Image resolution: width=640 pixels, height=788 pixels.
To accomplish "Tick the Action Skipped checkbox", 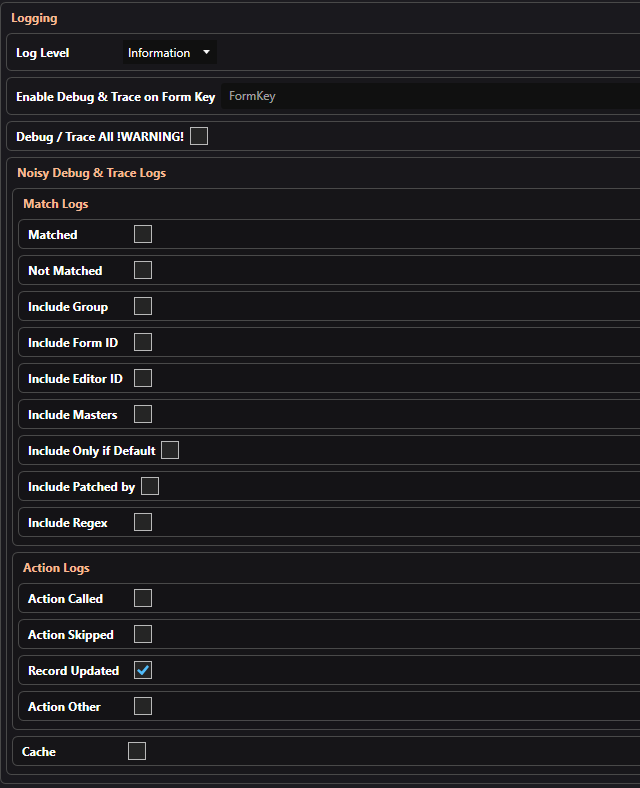I will (143, 635).
